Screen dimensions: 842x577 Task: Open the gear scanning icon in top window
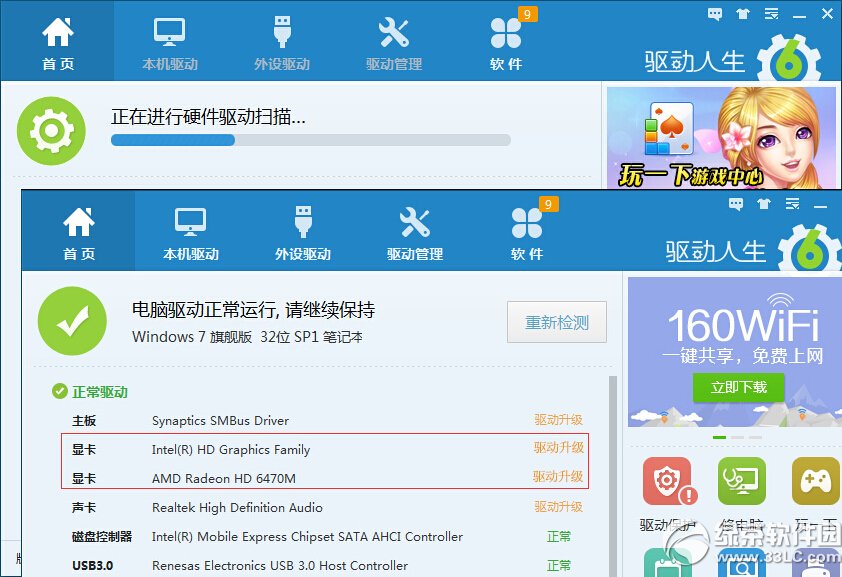(x=51, y=130)
